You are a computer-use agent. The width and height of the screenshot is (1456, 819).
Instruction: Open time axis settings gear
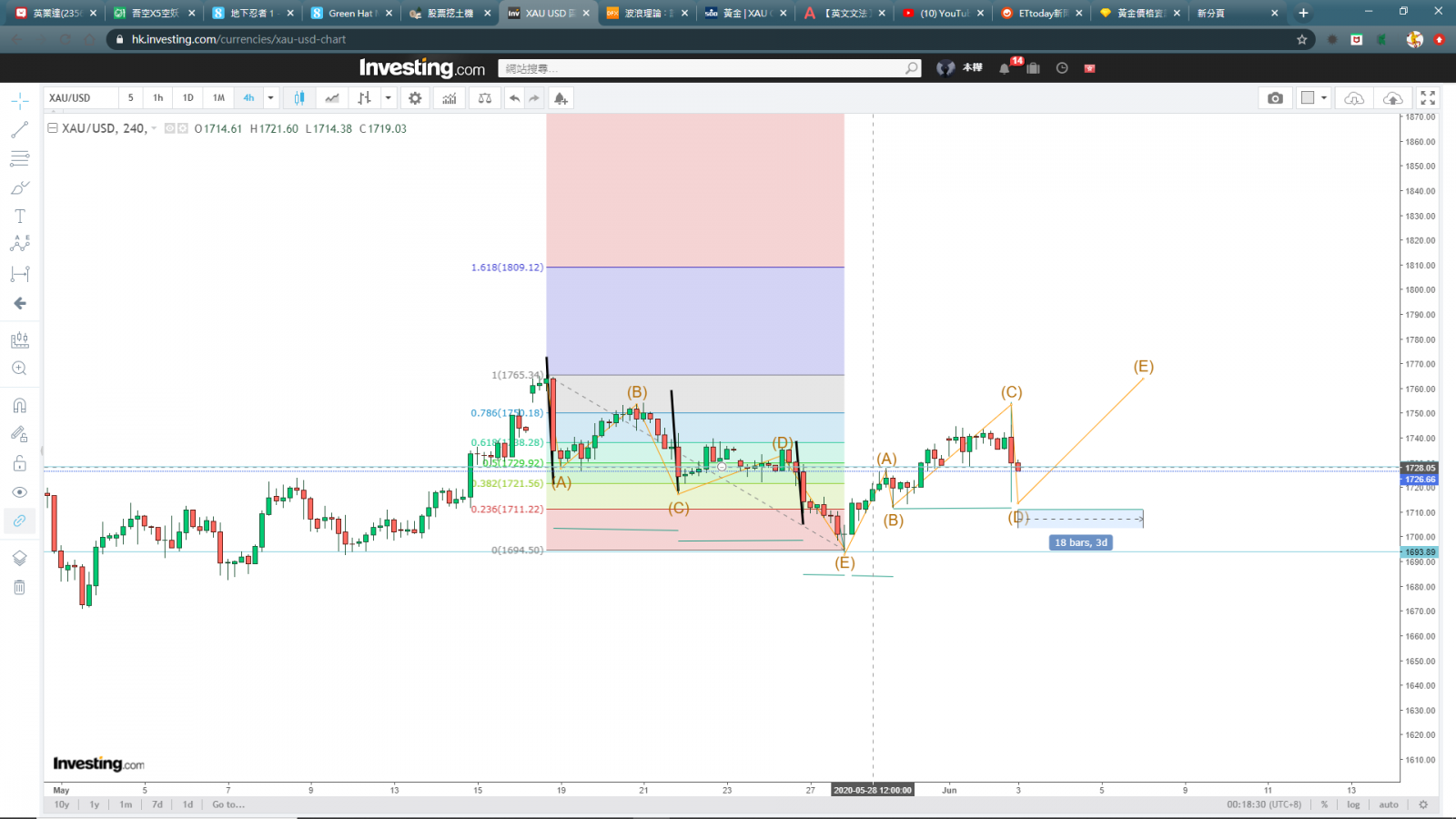tap(1423, 804)
